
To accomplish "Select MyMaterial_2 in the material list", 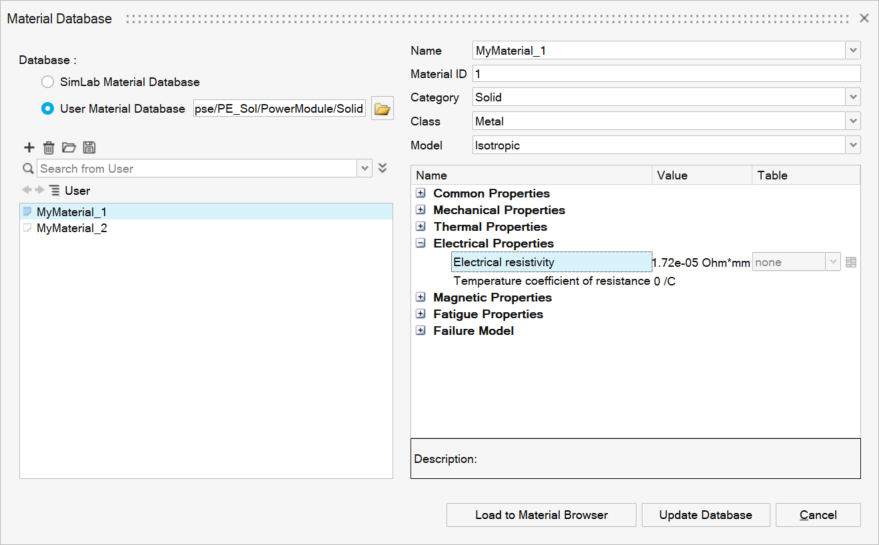I will tap(71, 228).
